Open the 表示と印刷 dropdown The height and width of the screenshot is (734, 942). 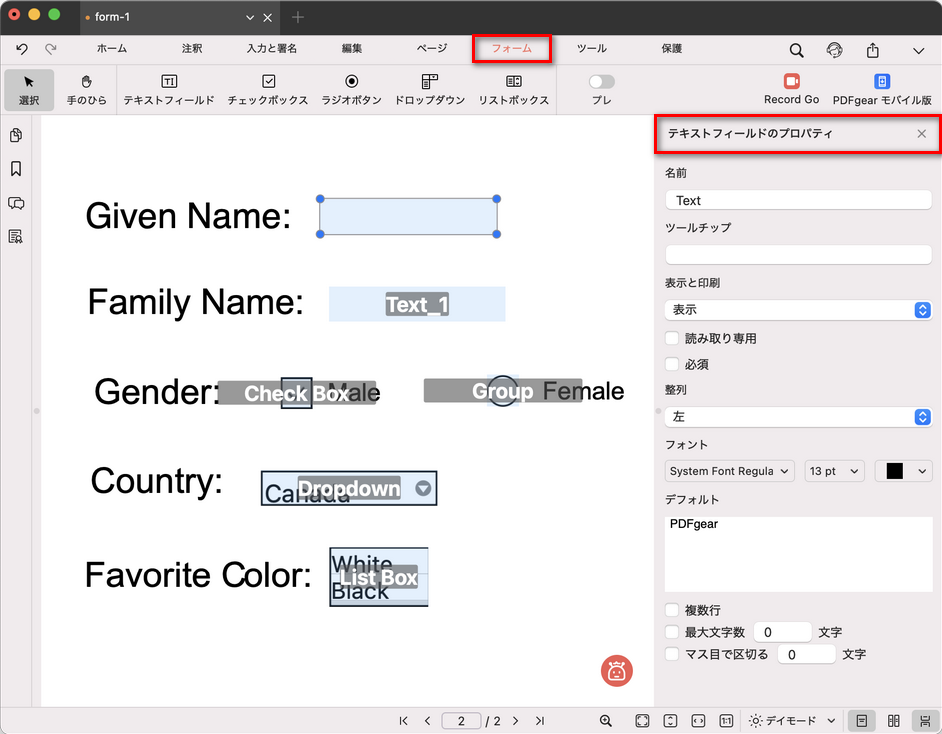(x=798, y=310)
